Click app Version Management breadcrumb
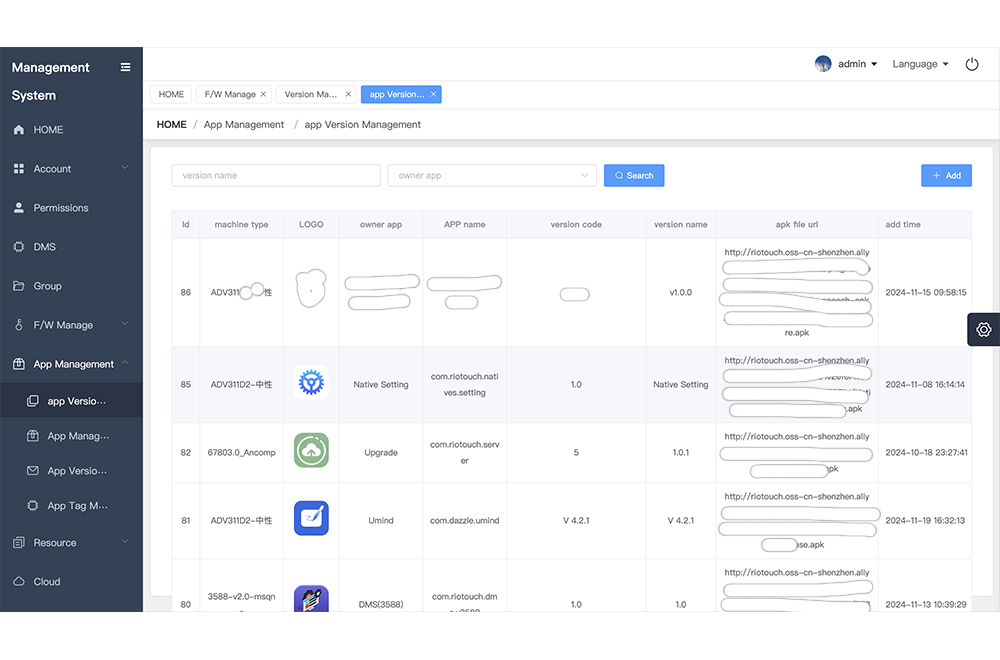 pos(362,124)
